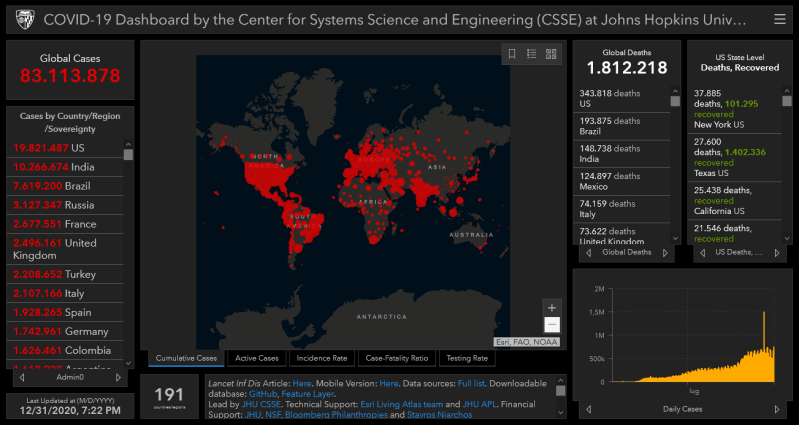Click the country cases list scrollbar thumb

pyautogui.click(x=128, y=154)
